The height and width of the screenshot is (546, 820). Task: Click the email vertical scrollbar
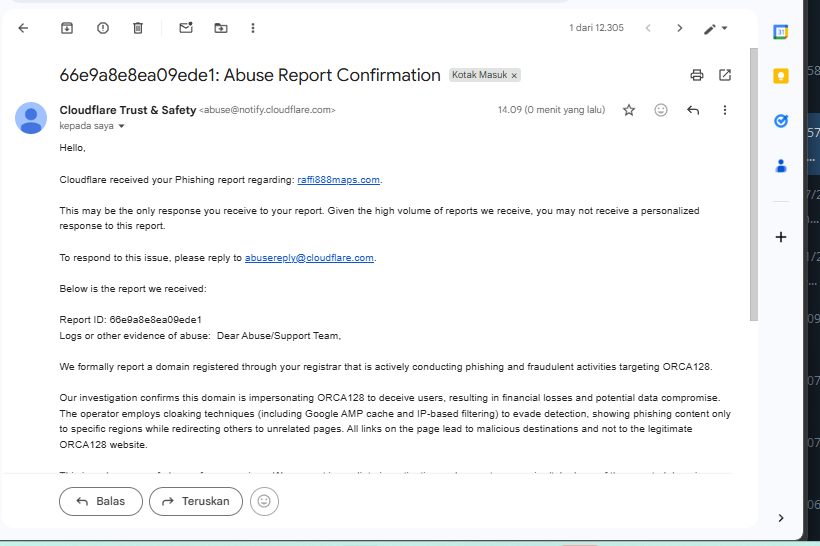(x=754, y=185)
